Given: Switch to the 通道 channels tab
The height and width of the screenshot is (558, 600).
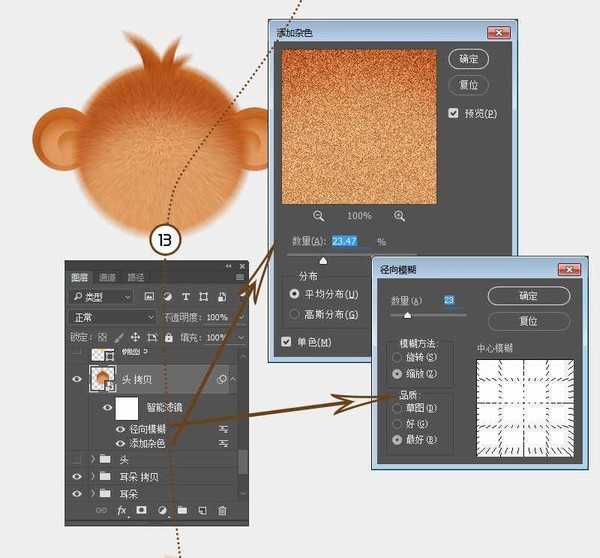Looking at the screenshot, I should tap(107, 277).
